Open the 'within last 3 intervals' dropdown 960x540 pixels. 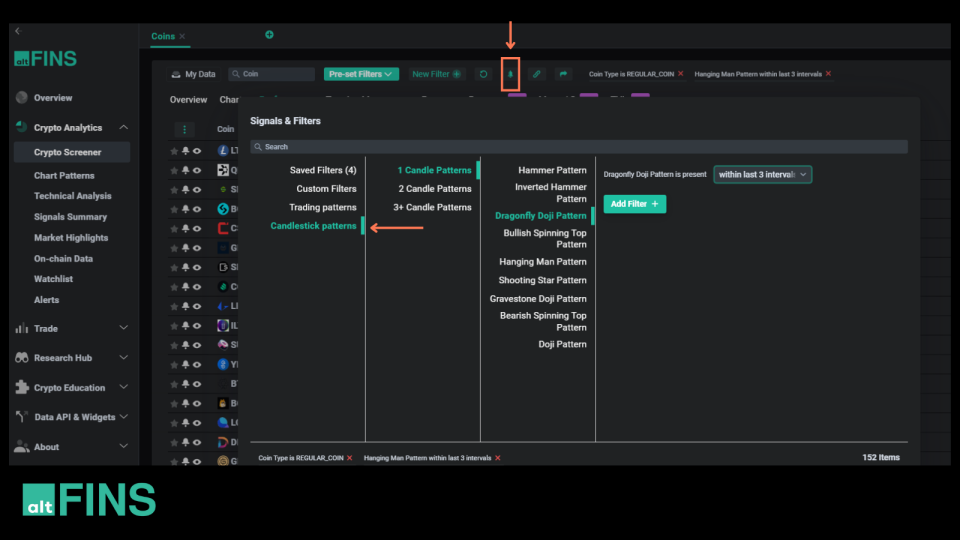[762, 174]
